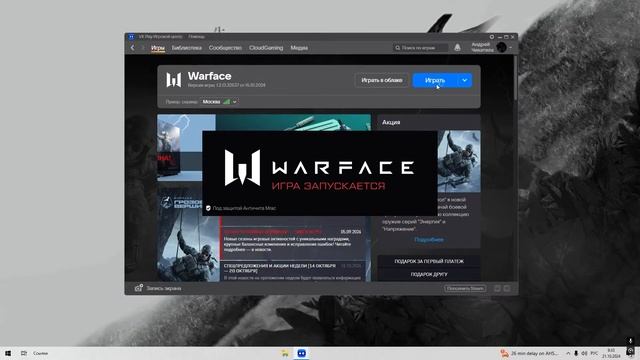Go back with the navigation arrow
The height and width of the screenshot is (360, 640).
click(133, 48)
